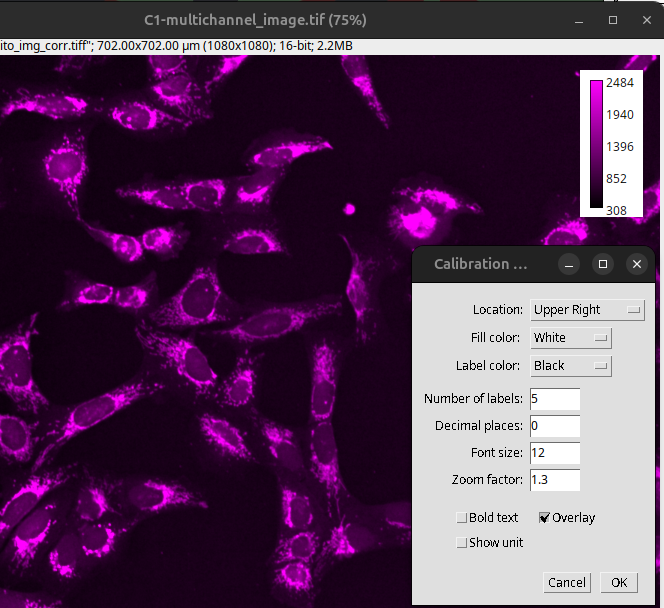Click the magenta calibration bar gradient

click(596, 144)
